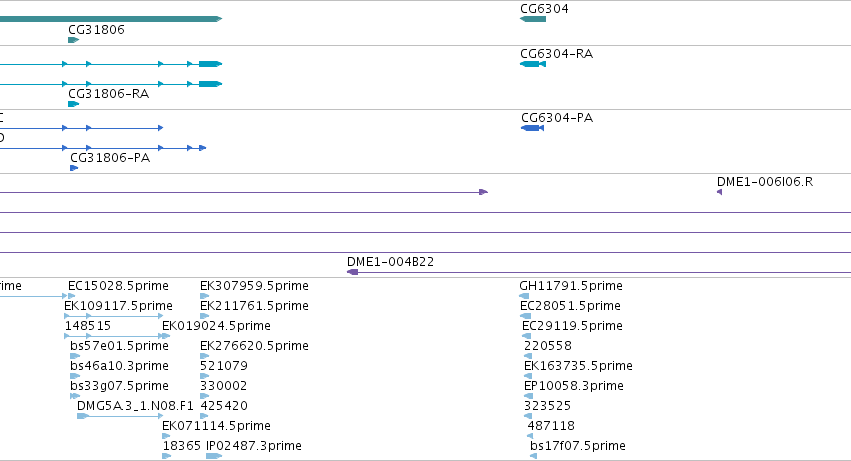Click the DME1-004B22 arrowhead feature
Screen dimensions: 851x461
point(353,271)
